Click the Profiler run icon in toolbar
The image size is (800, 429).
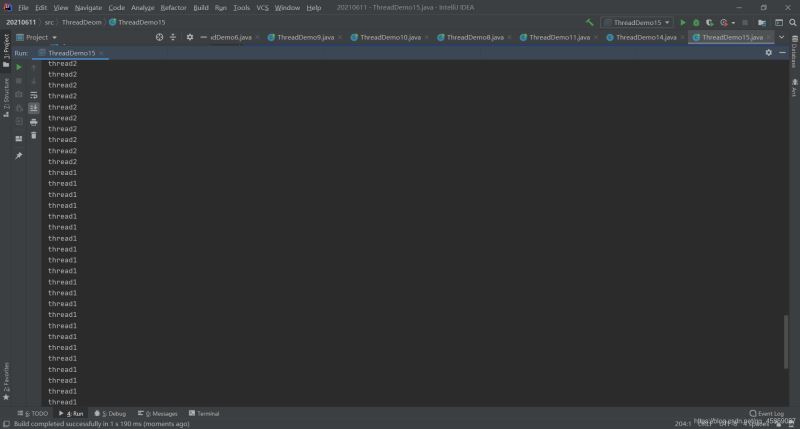723,22
